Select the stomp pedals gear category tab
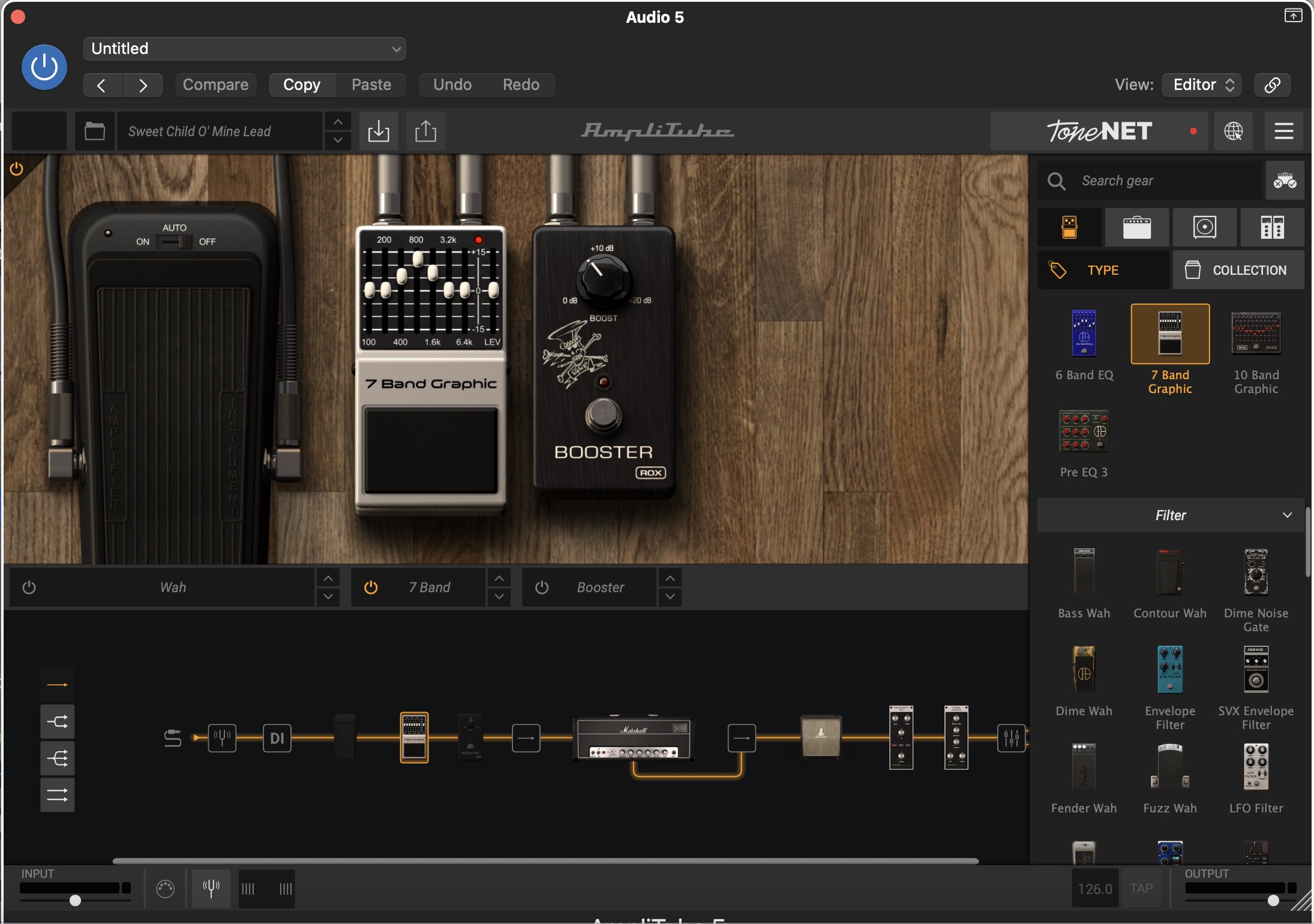Screen dimensions: 1314x924 [1069, 227]
